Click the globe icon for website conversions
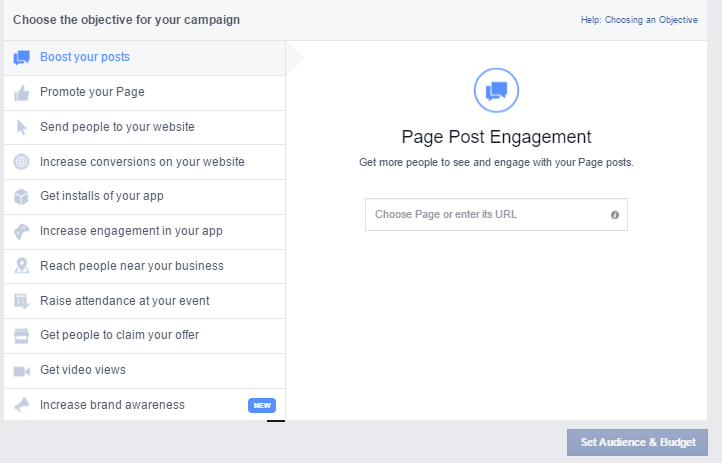This screenshot has width=722, height=463. tap(21, 162)
